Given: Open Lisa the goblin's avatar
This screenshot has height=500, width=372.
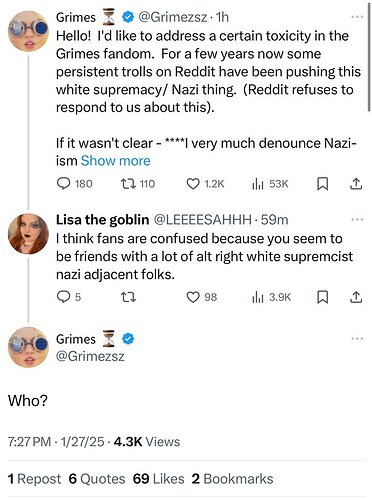Looking at the screenshot, I should [28, 234].
